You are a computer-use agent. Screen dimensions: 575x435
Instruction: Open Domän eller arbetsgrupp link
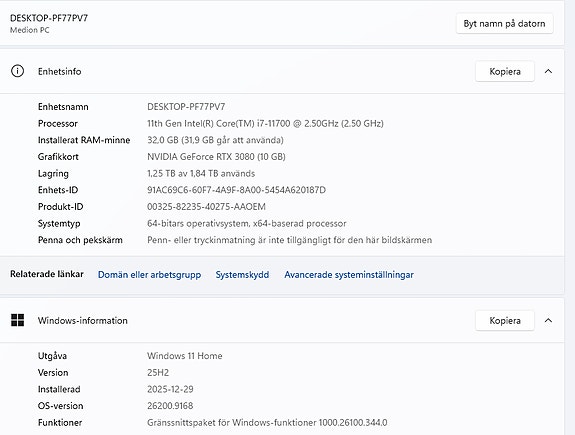149,275
